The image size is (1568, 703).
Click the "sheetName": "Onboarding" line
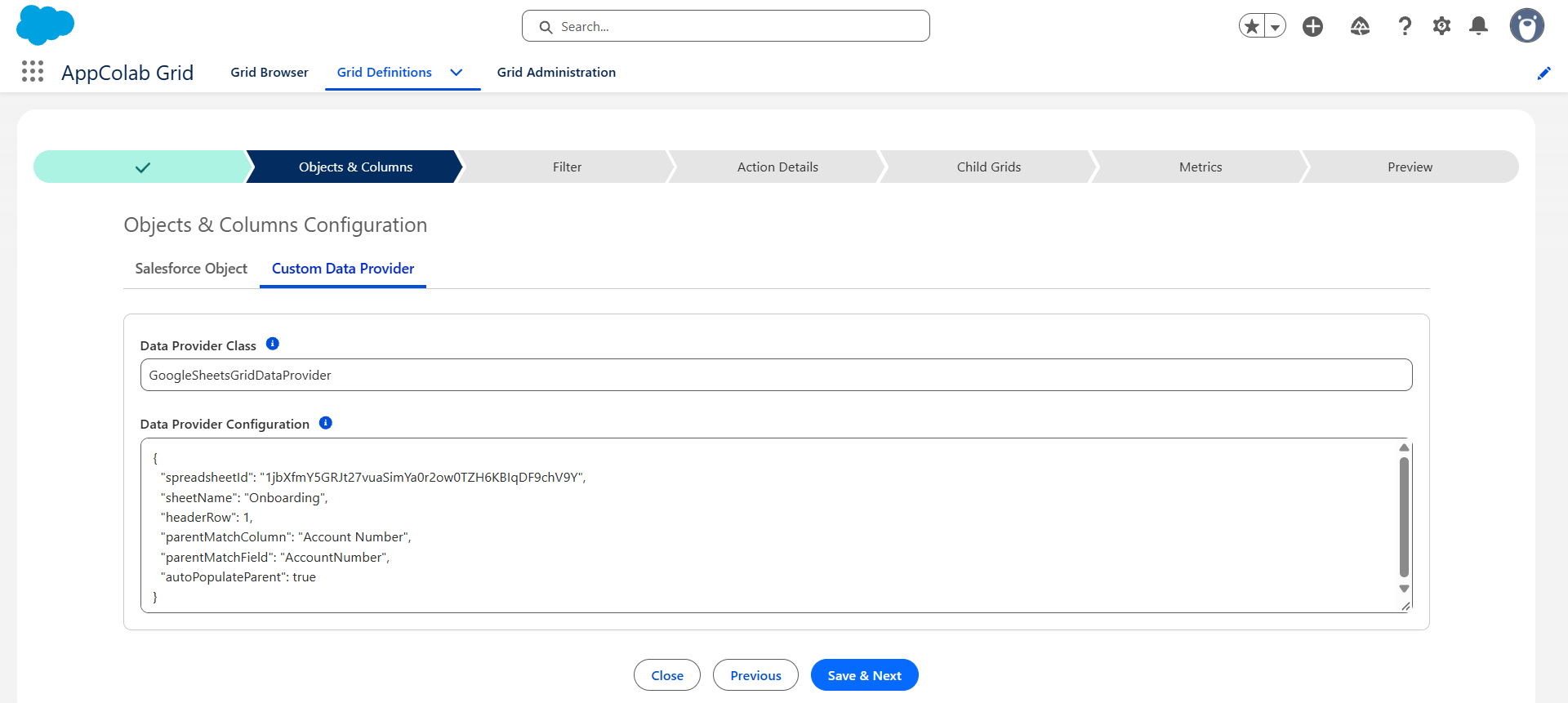pos(244,497)
